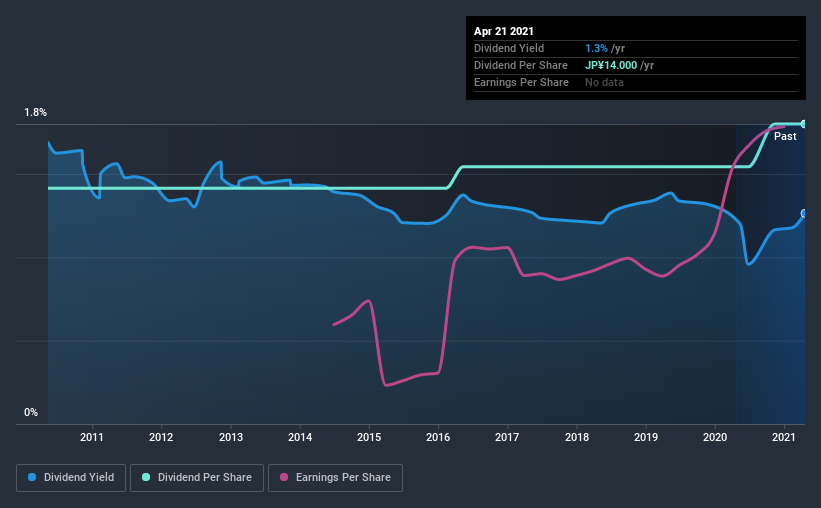Toggle the Dividend Yield legend button
The image size is (821, 508).
tap(71, 478)
